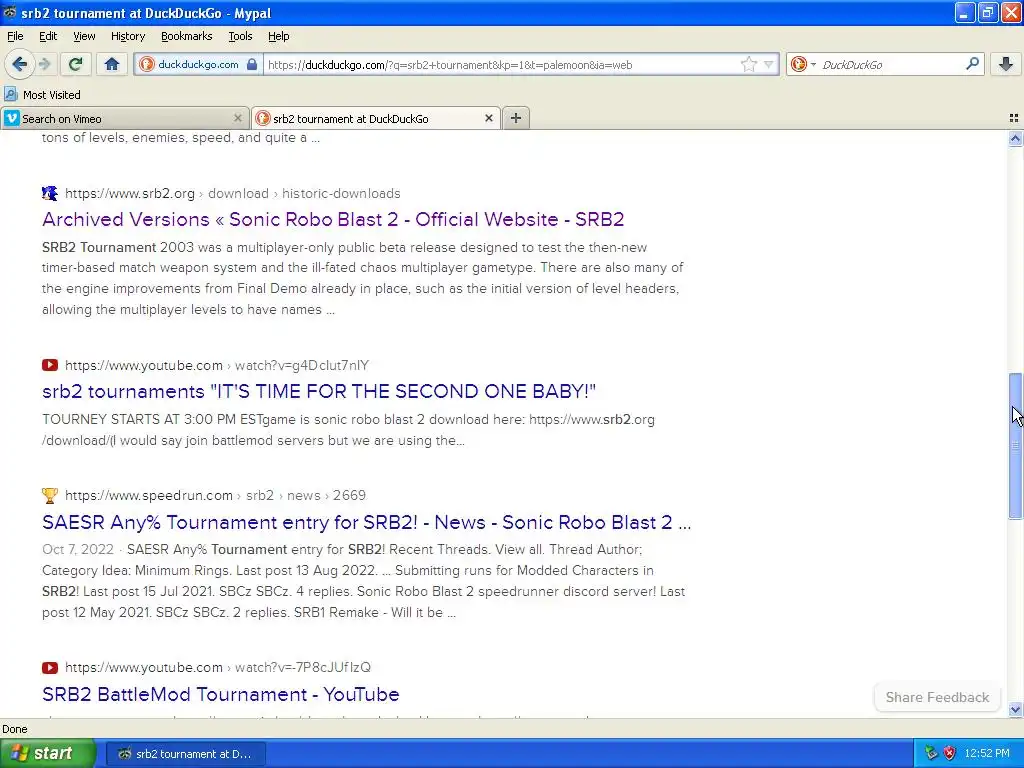
Task: Select the srb2 tournament taskbar window button
Action: [x=186, y=754]
